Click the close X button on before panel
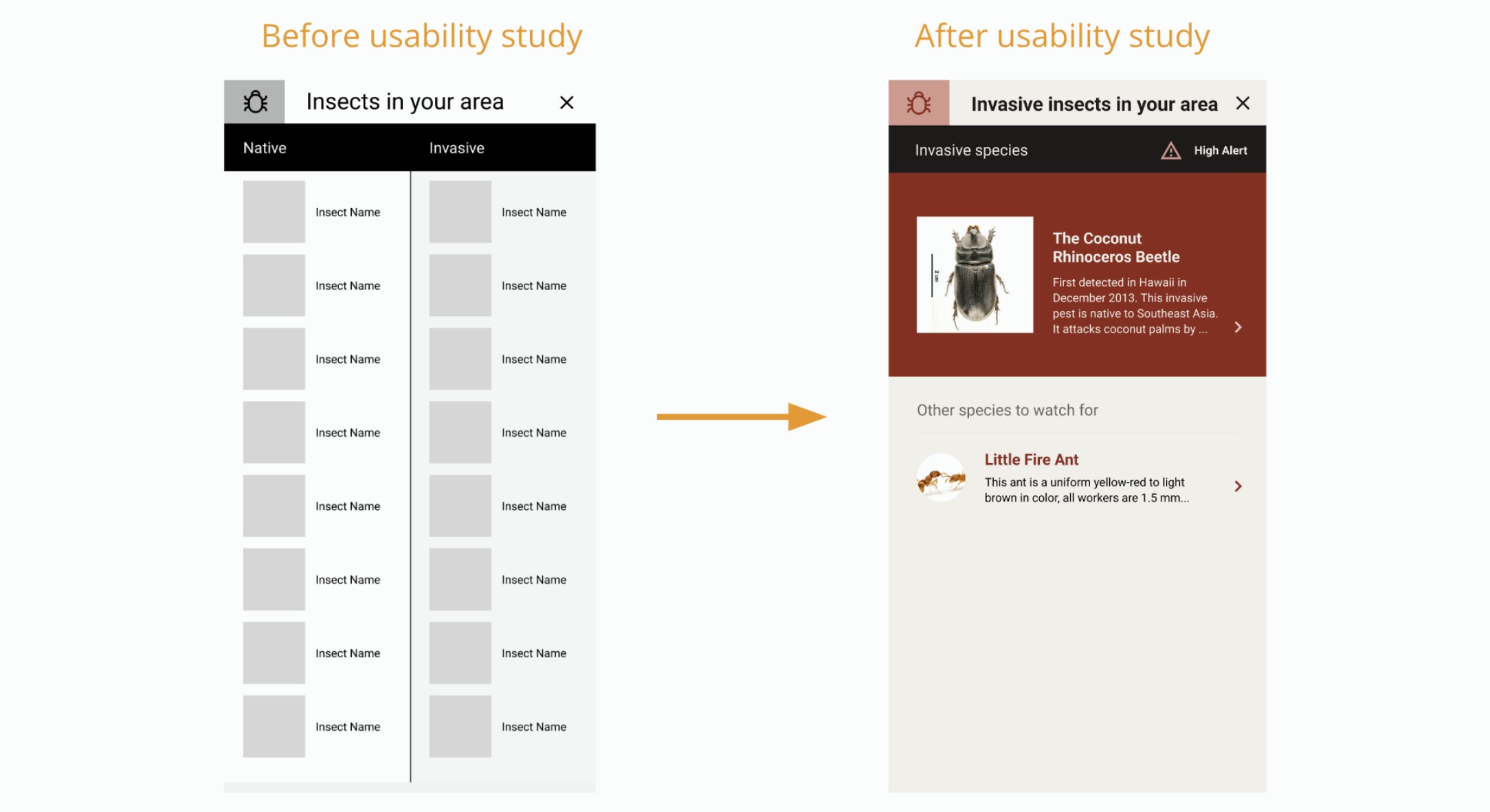This screenshot has width=1490, height=812. 566,101
